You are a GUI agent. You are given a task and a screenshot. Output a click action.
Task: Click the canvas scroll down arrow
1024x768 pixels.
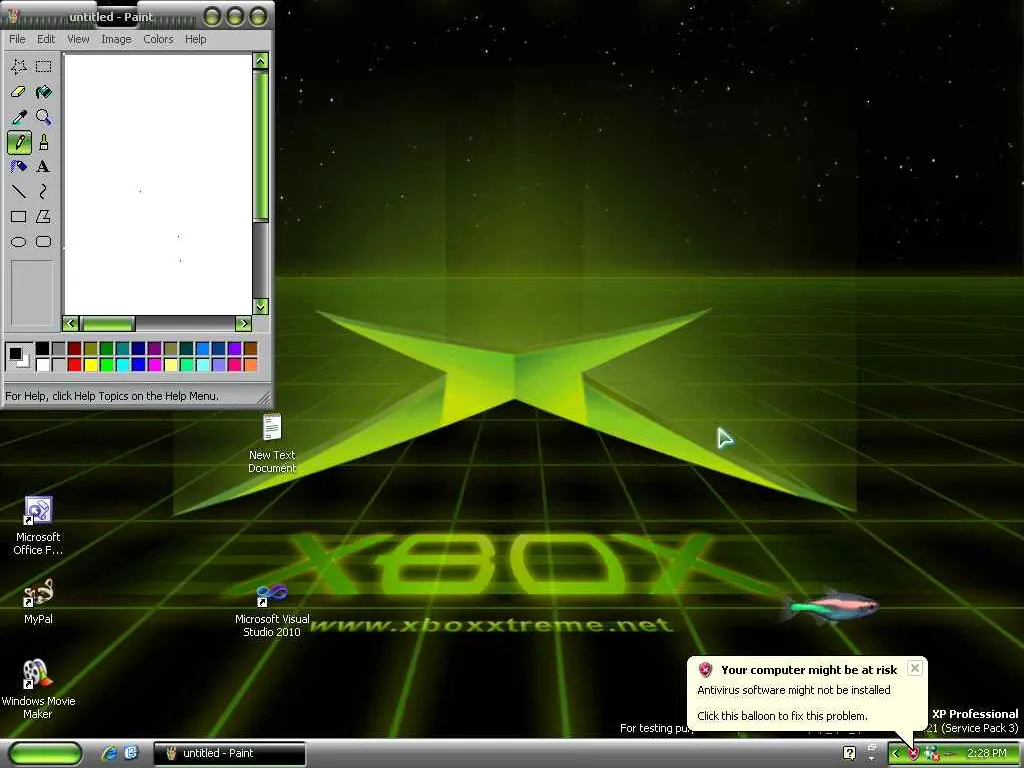point(261,306)
